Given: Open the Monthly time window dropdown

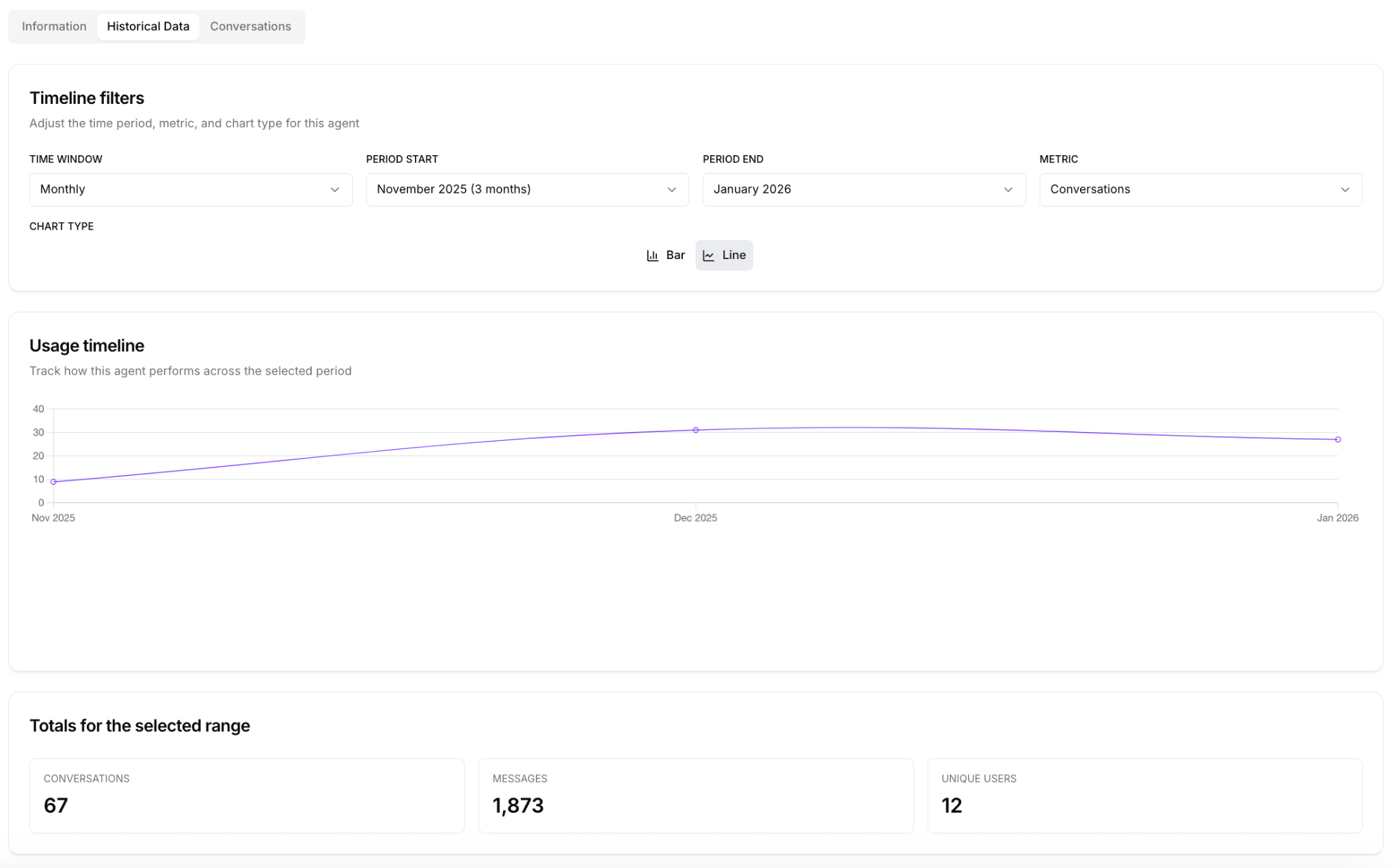Looking at the screenshot, I should (190, 190).
